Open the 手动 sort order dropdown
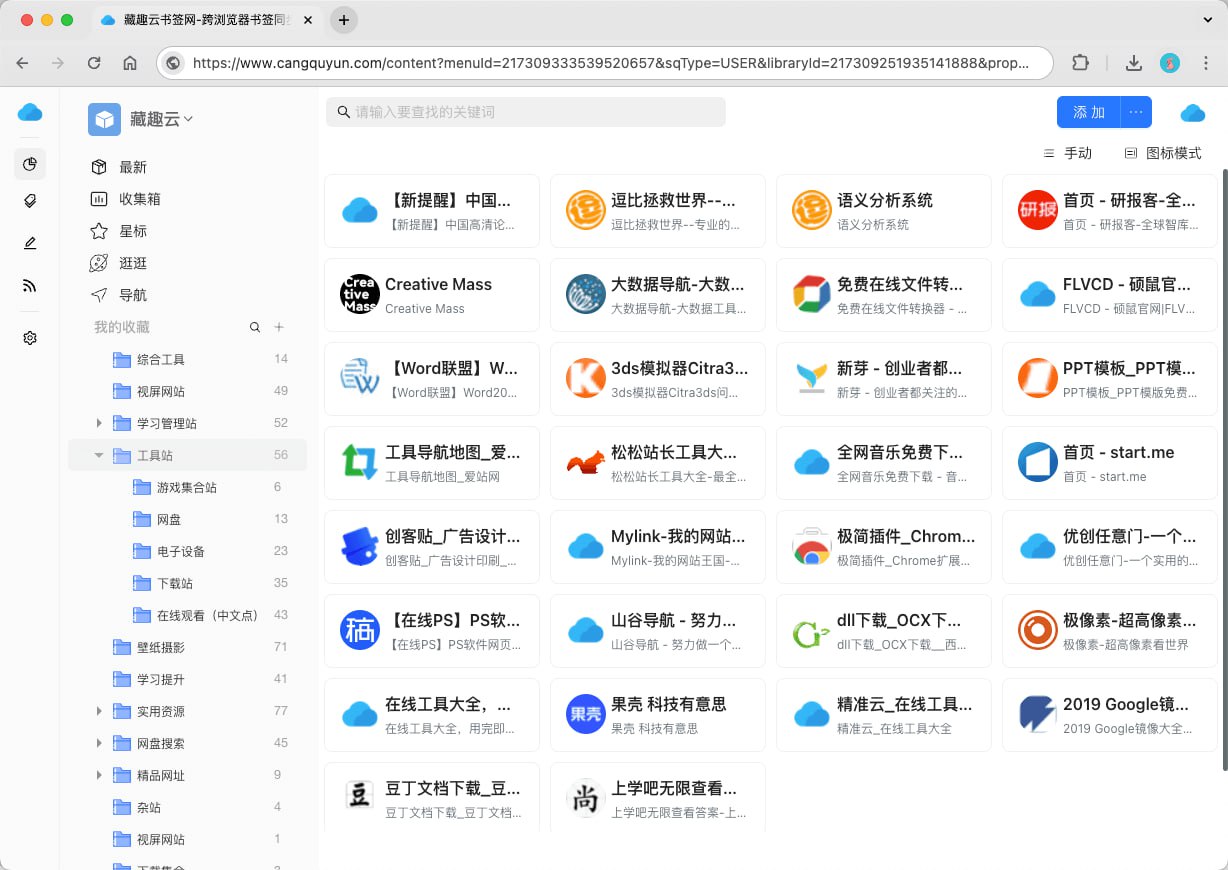 click(1068, 153)
